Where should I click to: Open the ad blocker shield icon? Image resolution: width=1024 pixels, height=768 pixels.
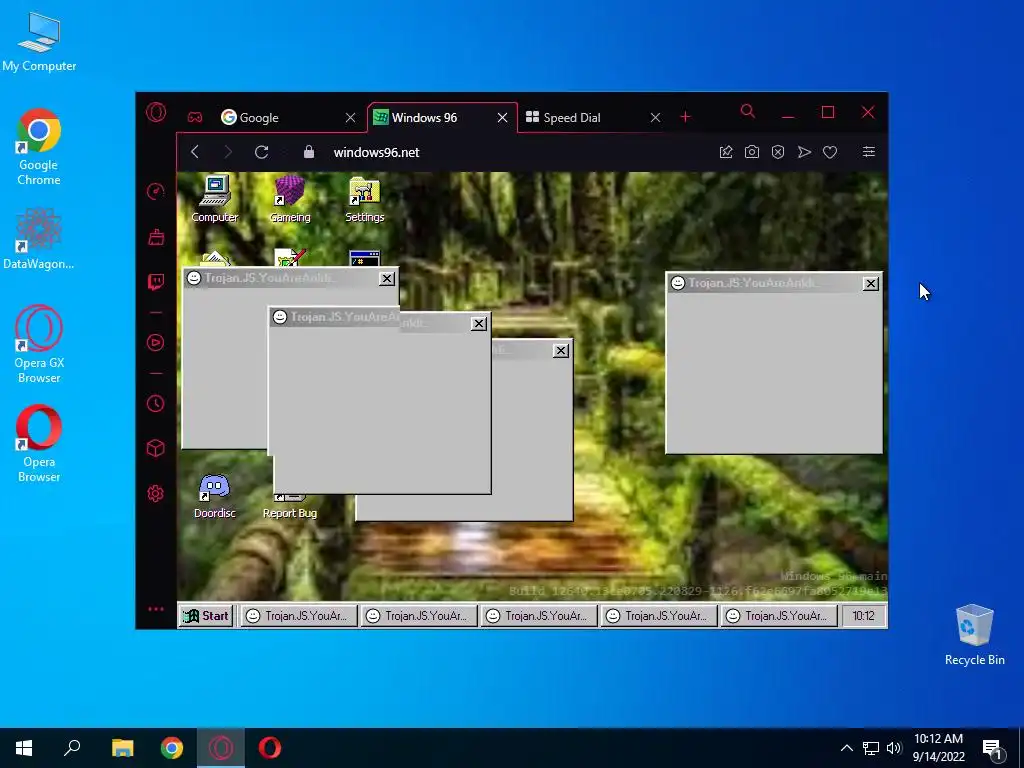click(x=778, y=152)
